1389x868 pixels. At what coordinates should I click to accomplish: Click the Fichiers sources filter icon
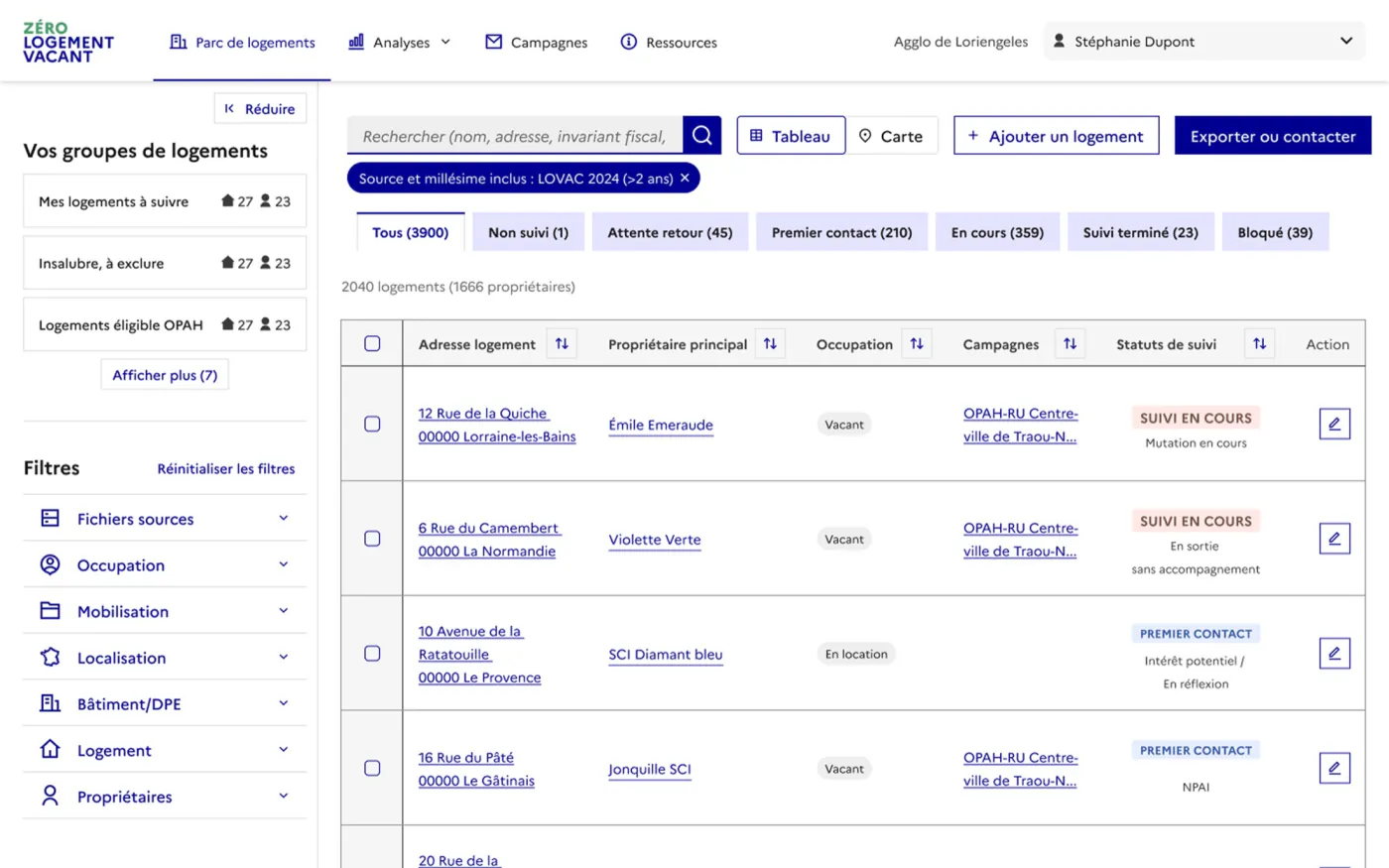[50, 518]
